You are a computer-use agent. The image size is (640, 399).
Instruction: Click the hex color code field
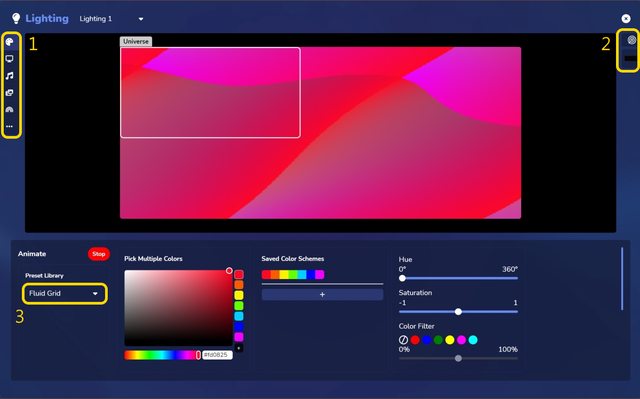click(218, 355)
